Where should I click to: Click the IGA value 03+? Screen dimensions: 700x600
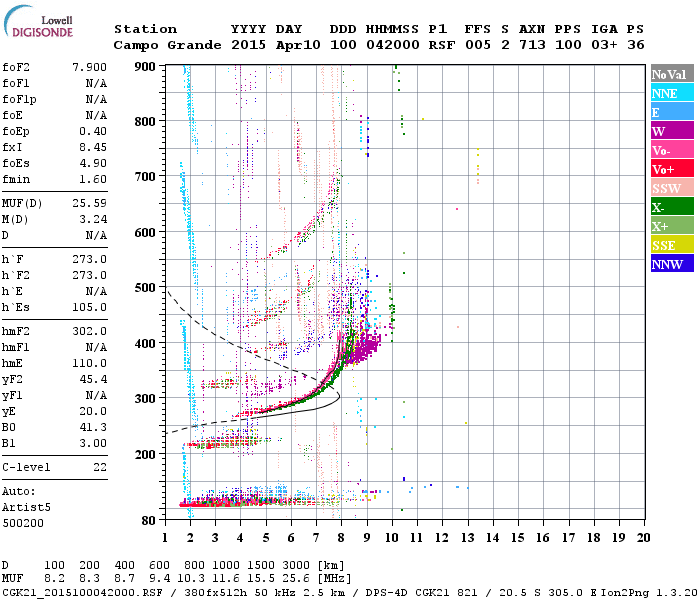coord(604,45)
